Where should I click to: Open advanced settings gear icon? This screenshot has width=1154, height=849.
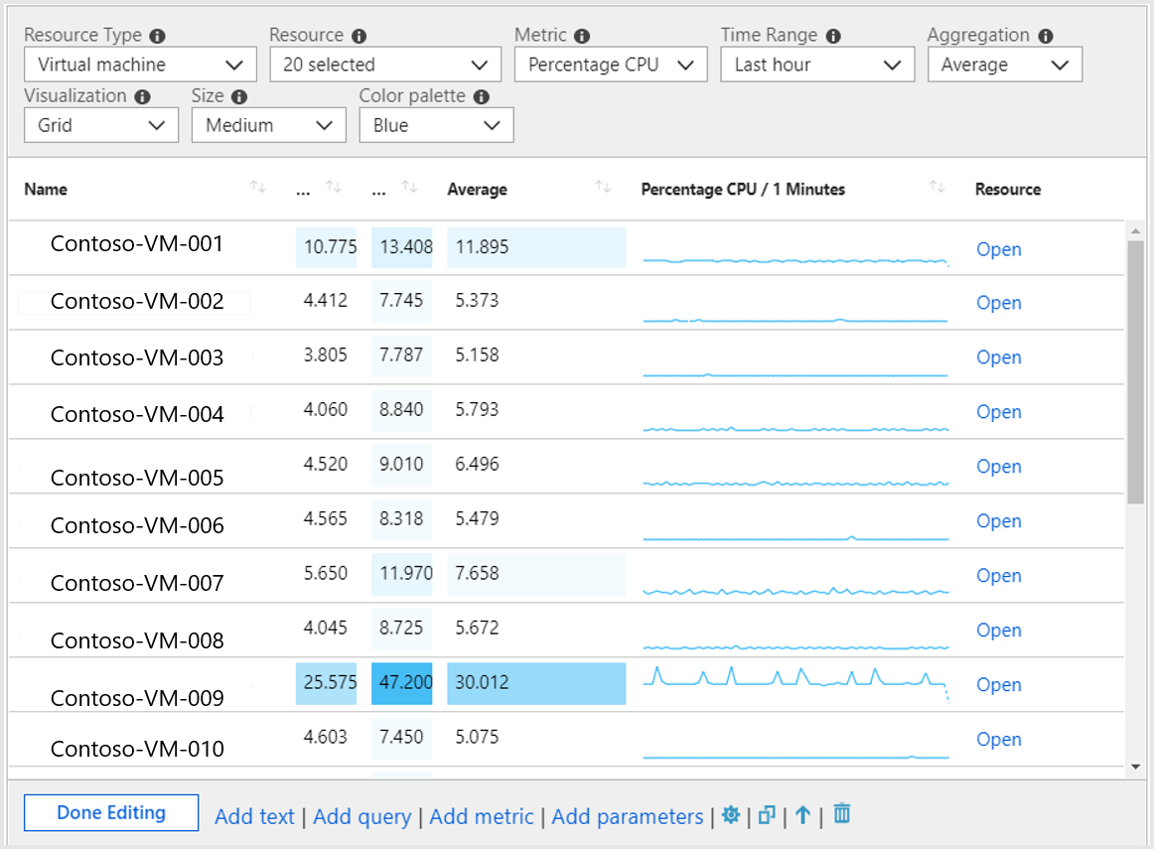pos(731,815)
